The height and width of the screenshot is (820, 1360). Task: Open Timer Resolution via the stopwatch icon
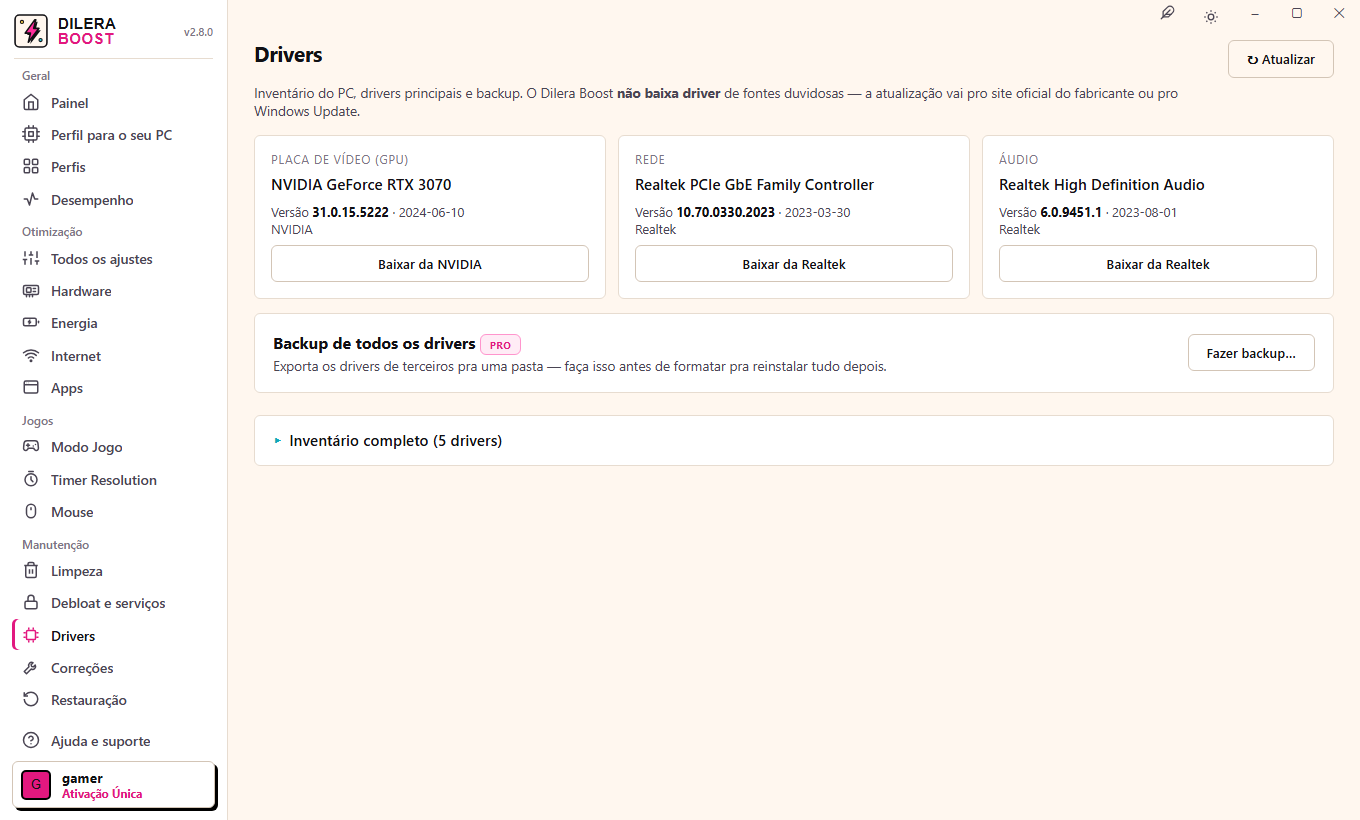pos(31,480)
